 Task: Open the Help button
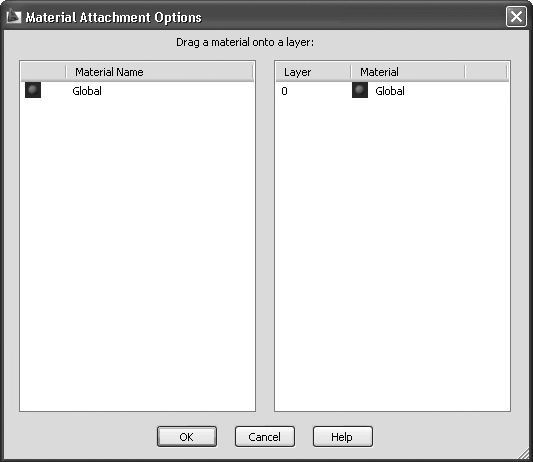click(x=343, y=437)
